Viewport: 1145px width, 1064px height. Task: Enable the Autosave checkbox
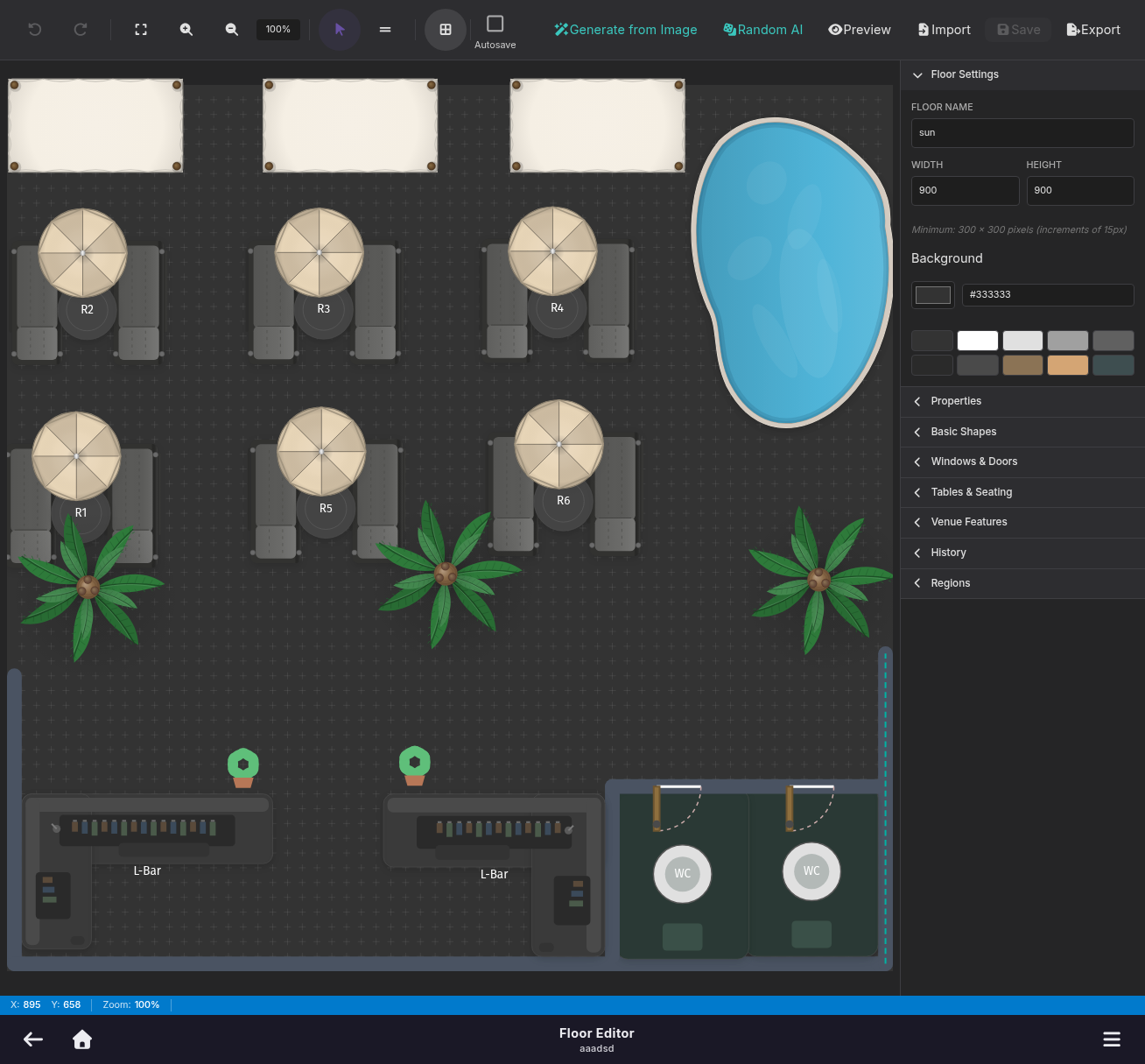click(x=495, y=23)
